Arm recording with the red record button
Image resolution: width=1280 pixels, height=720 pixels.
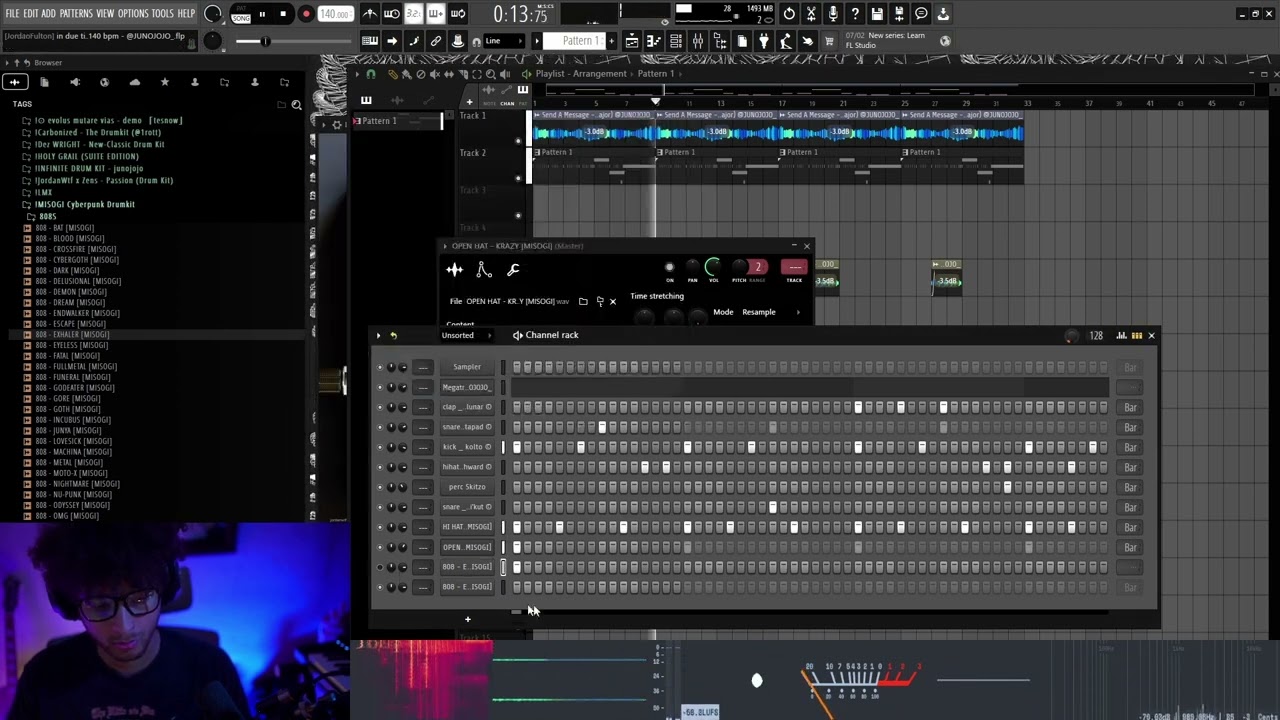pos(306,14)
